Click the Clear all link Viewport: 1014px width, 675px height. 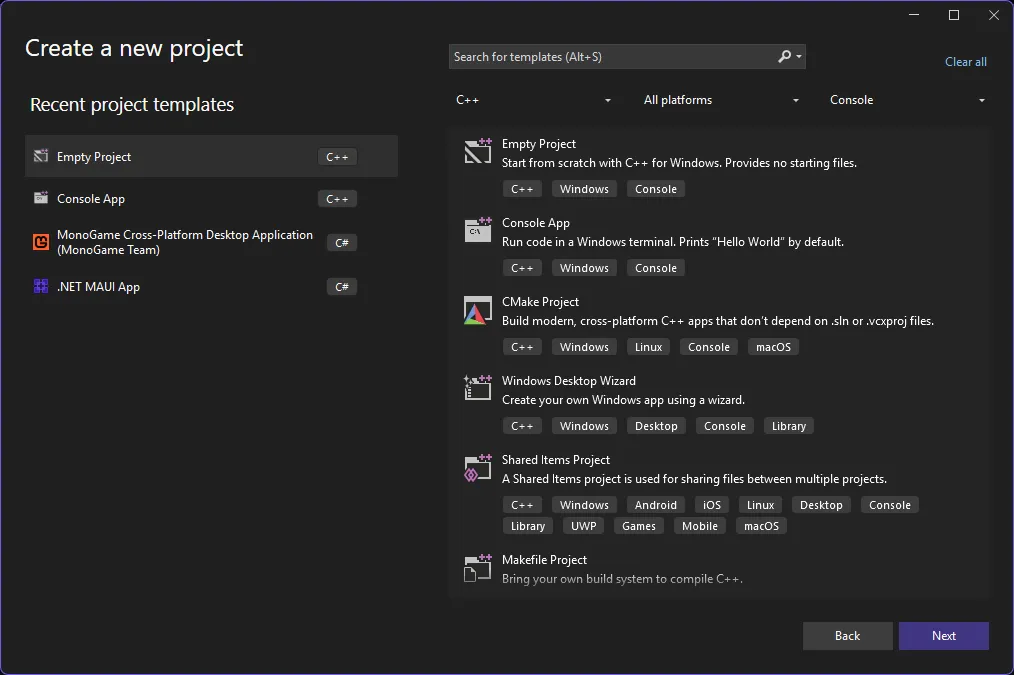click(965, 62)
